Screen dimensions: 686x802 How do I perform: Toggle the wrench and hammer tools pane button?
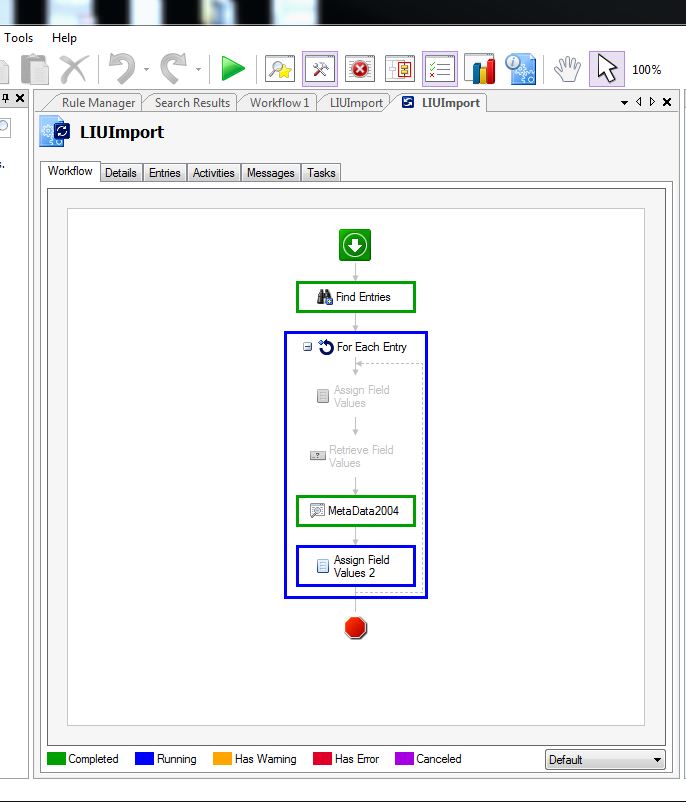[319, 69]
